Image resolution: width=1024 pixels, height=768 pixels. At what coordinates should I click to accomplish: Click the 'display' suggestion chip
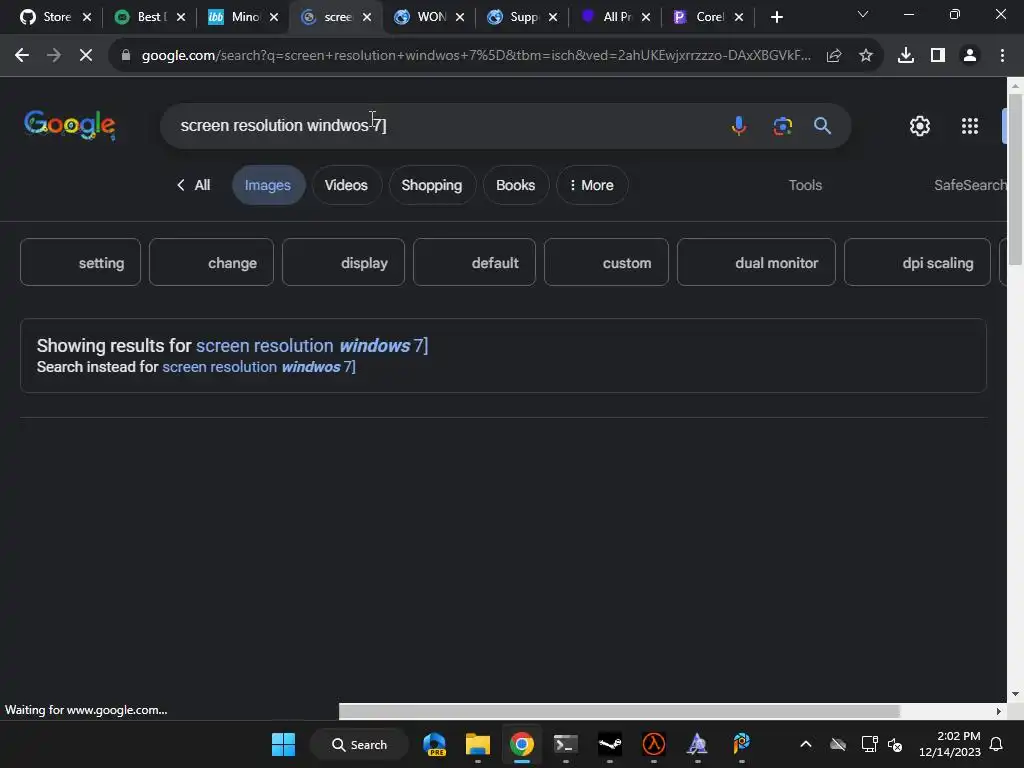click(x=344, y=263)
